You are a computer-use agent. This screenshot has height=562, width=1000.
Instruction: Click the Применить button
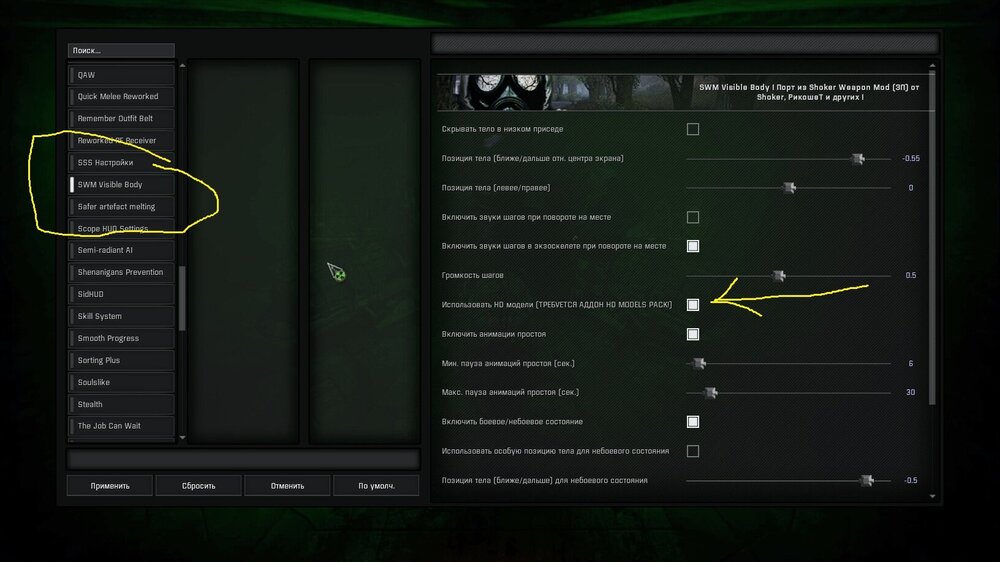(x=110, y=485)
